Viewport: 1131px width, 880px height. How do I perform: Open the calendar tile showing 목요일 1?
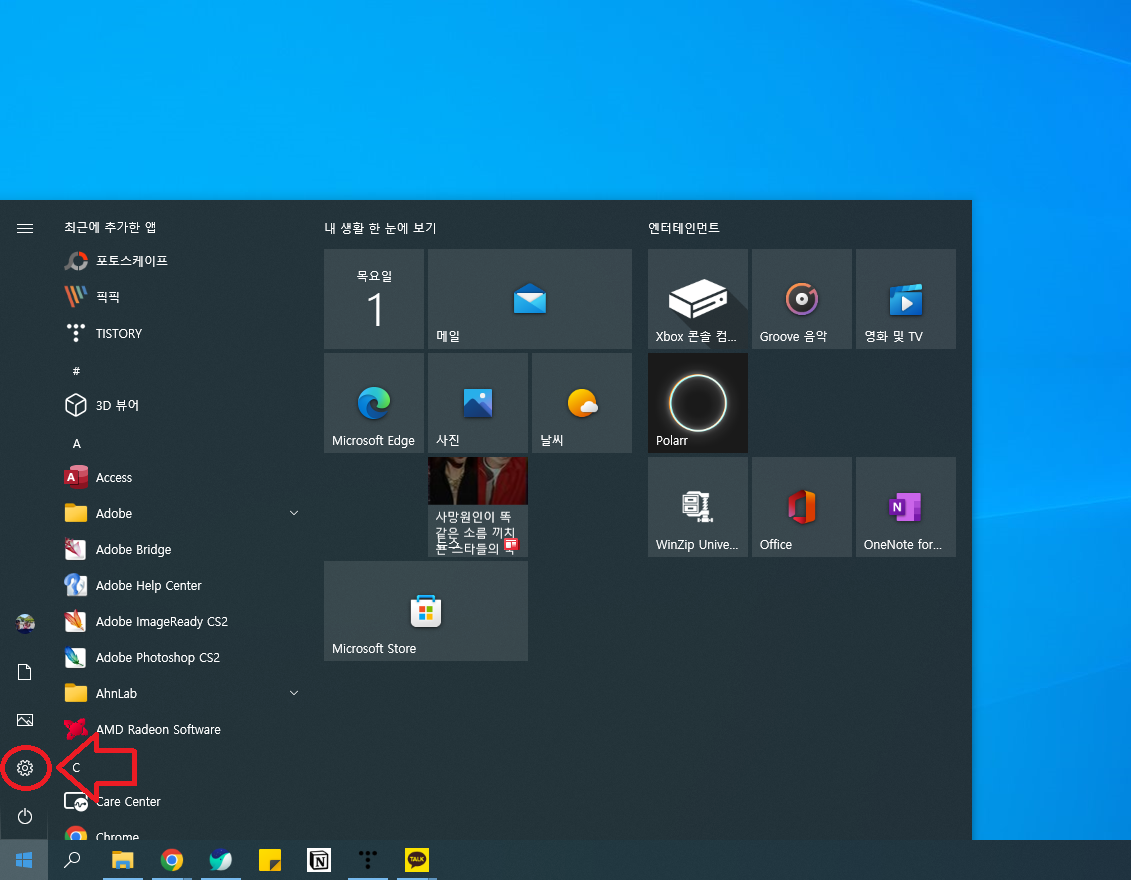point(374,299)
